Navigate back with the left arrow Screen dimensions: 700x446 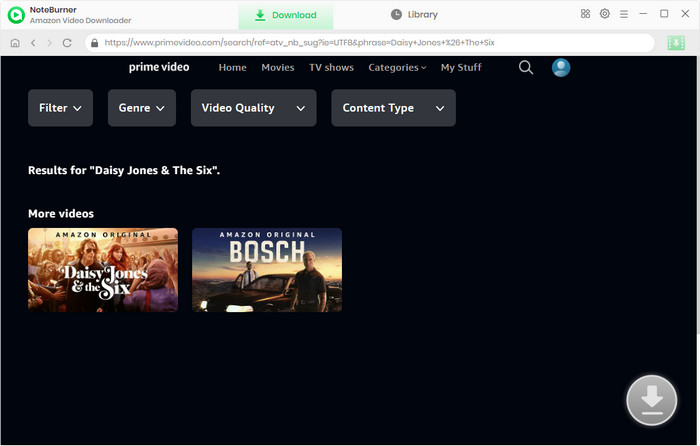coord(33,43)
